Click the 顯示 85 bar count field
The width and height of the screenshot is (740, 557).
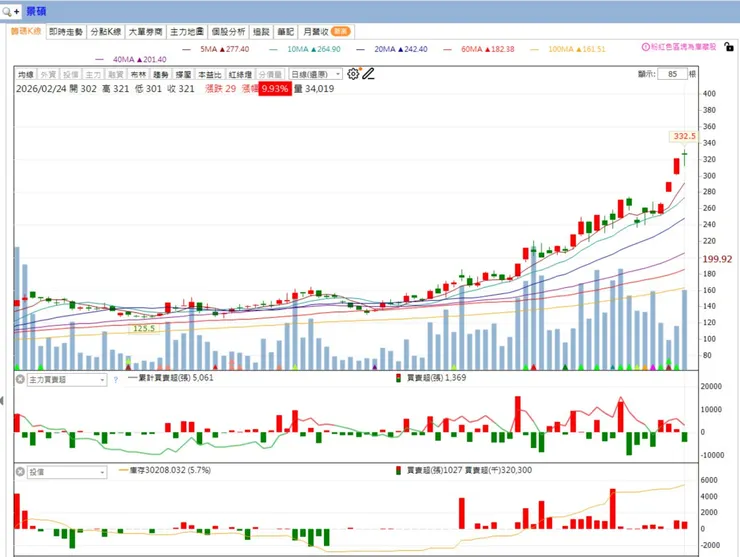coord(673,74)
